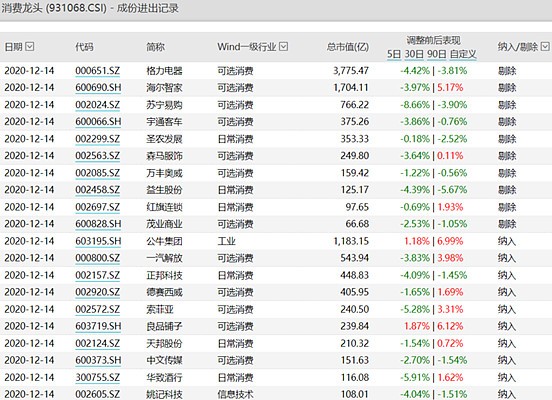
Task: Select the 天邦股份 name cell
Action: [x=164, y=343]
